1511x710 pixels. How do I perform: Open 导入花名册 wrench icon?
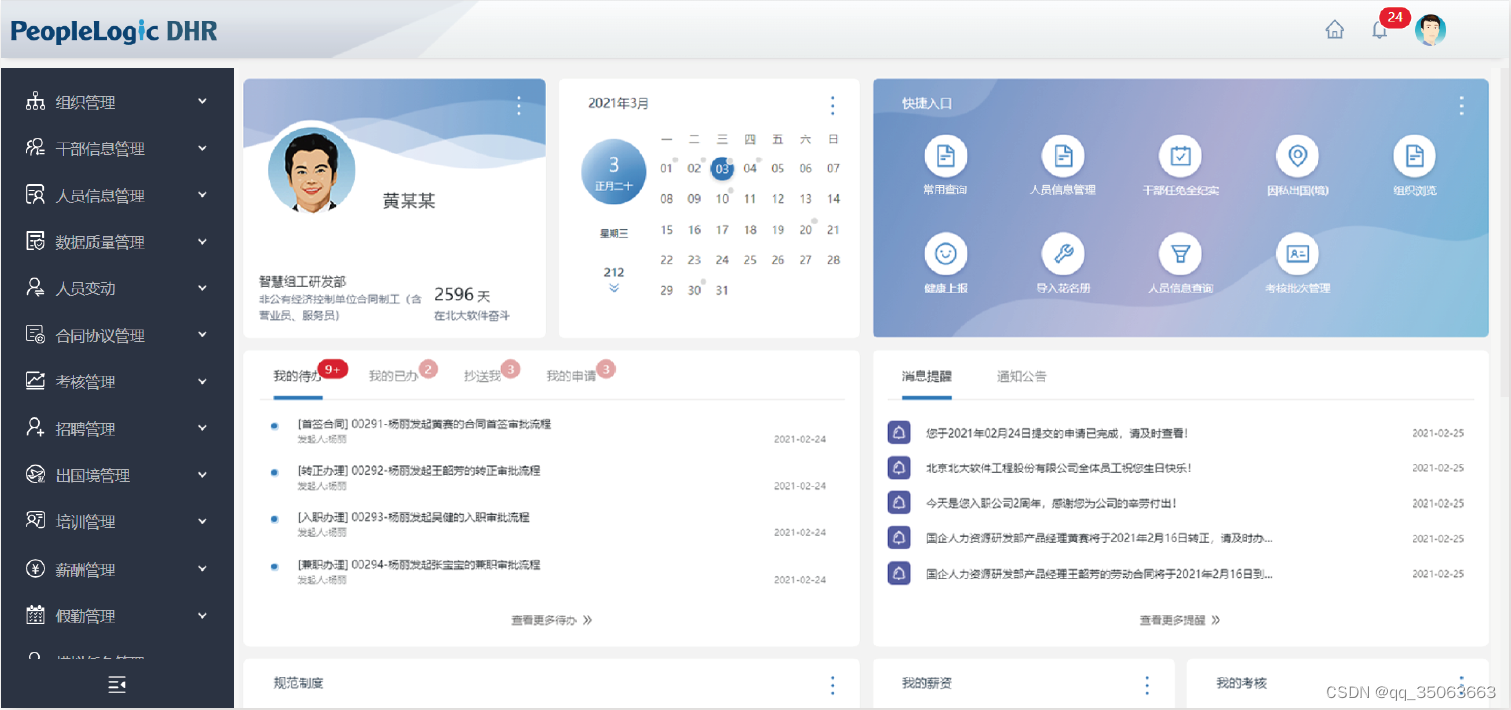point(1063,253)
